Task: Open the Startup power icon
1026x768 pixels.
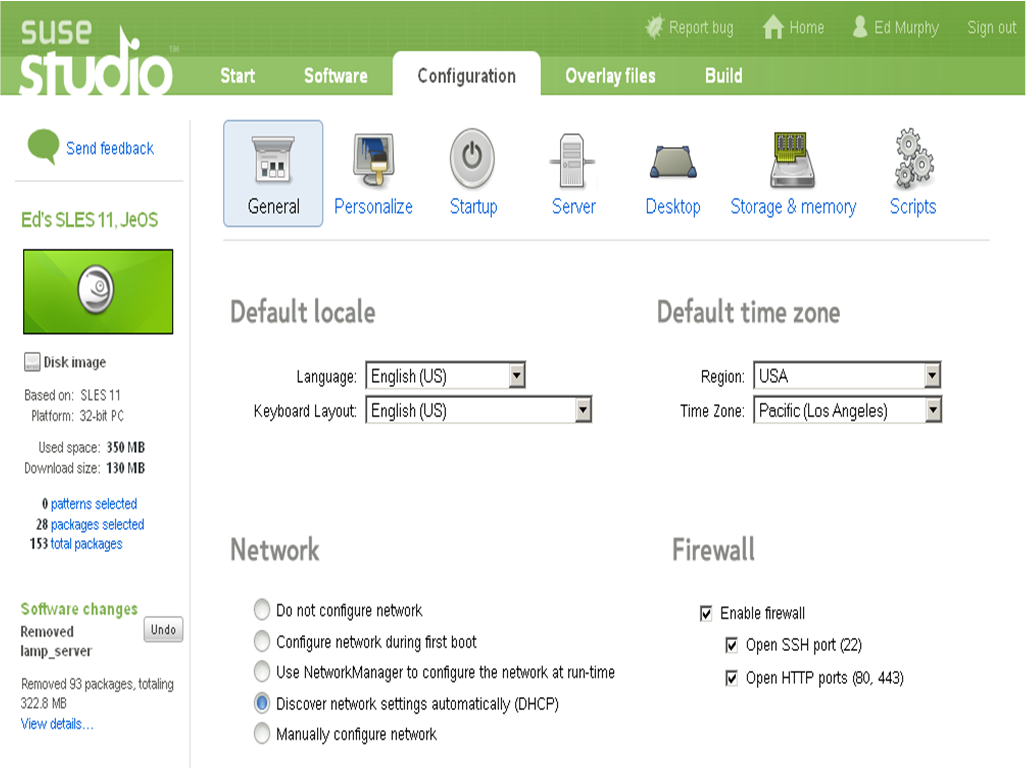Action: (x=472, y=158)
